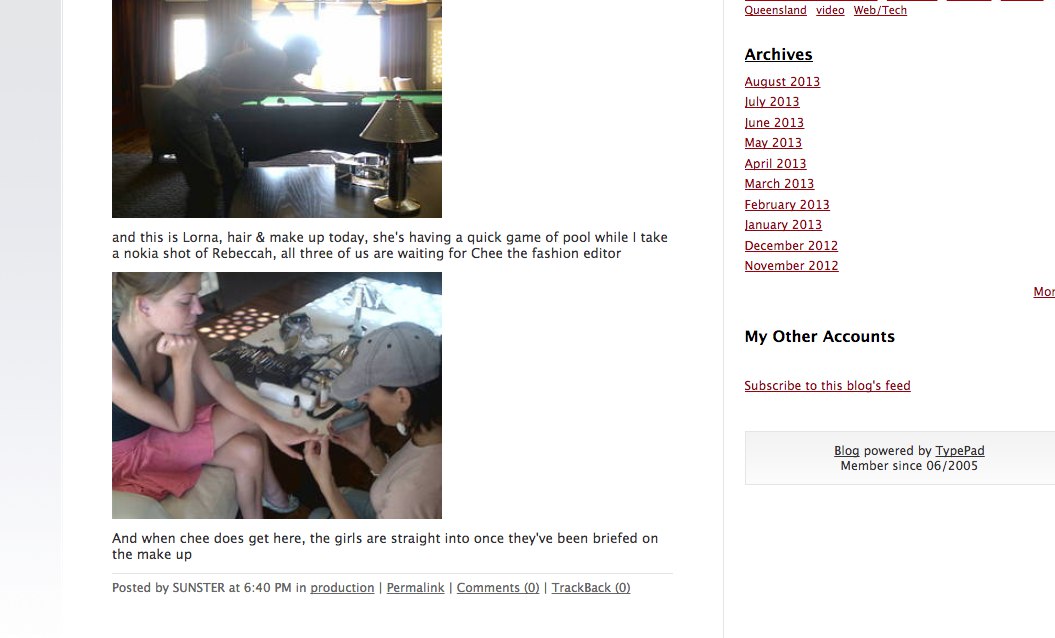Open the July 2013 archive link

772,102
